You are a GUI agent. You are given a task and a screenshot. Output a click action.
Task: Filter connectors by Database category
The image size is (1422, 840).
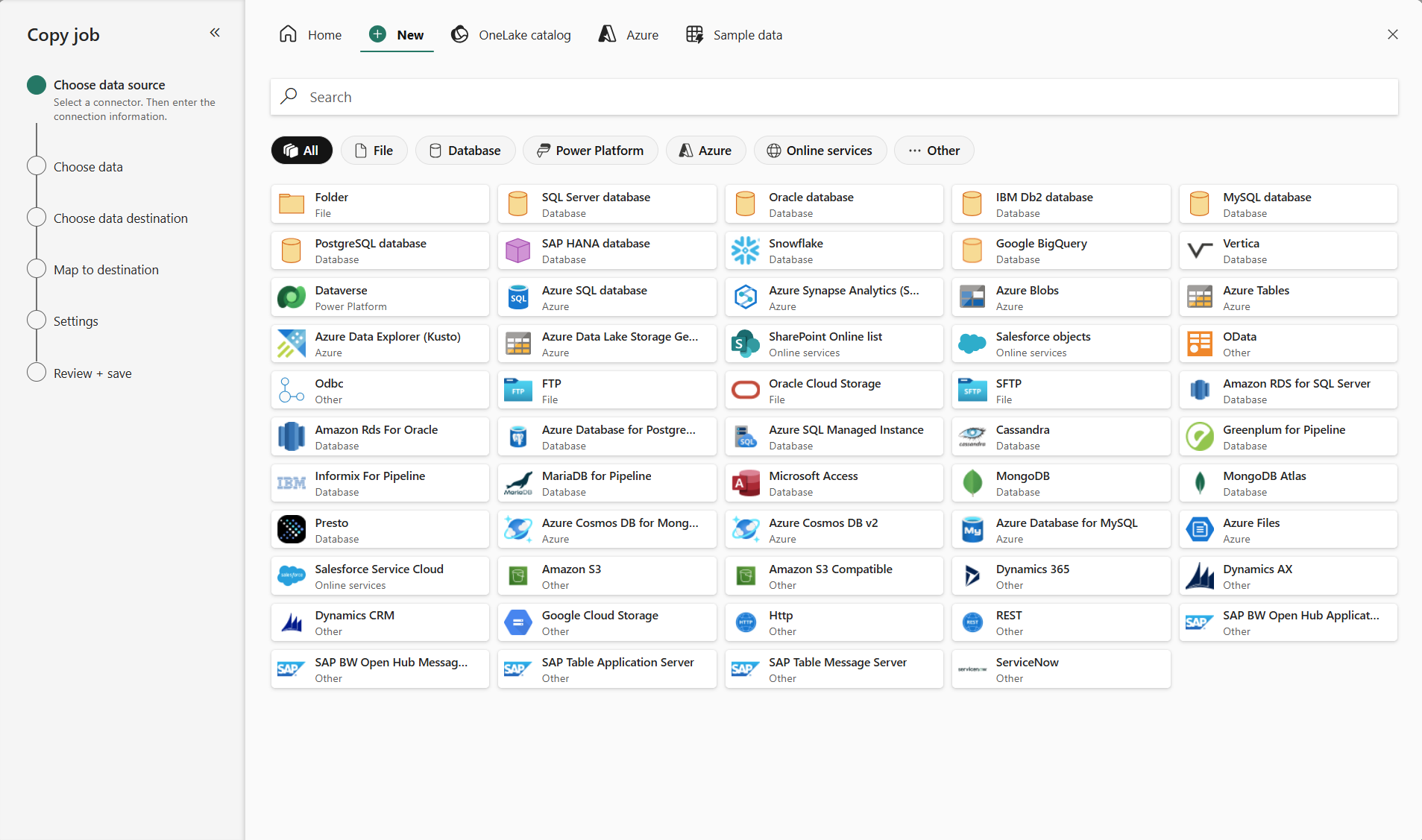click(465, 151)
